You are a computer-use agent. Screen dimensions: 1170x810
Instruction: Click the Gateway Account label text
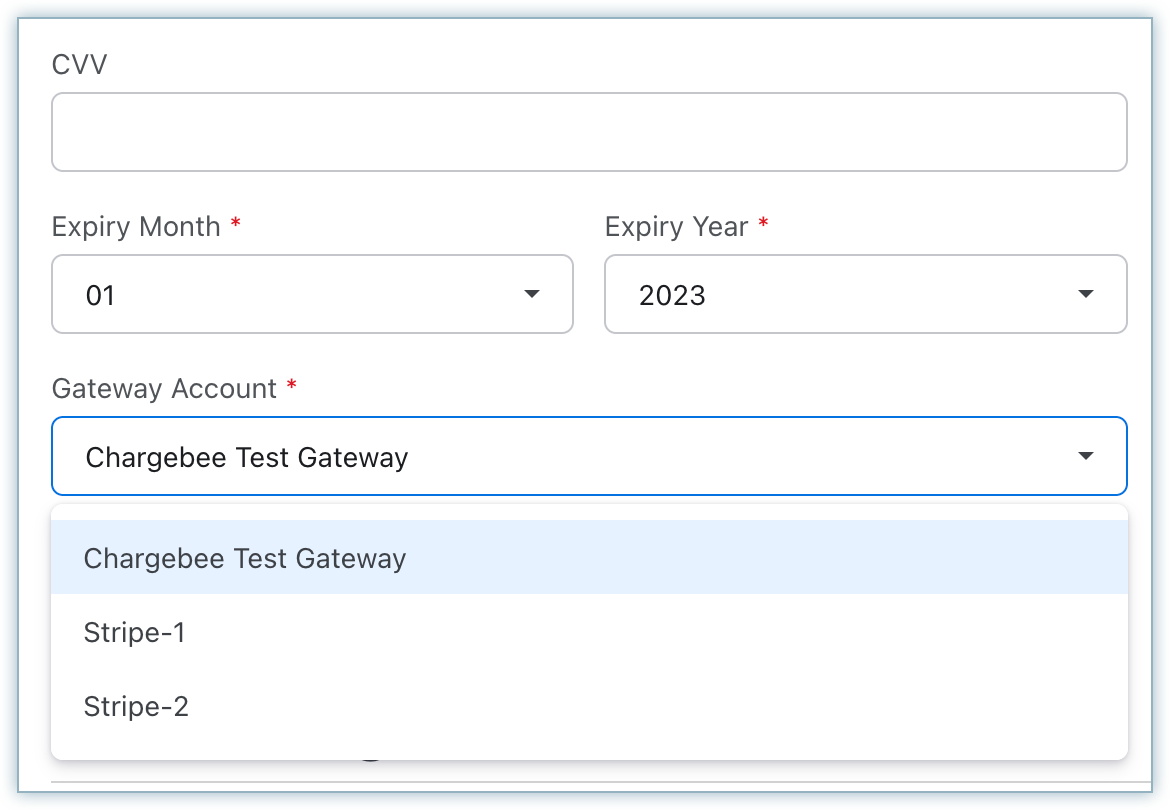(164, 389)
